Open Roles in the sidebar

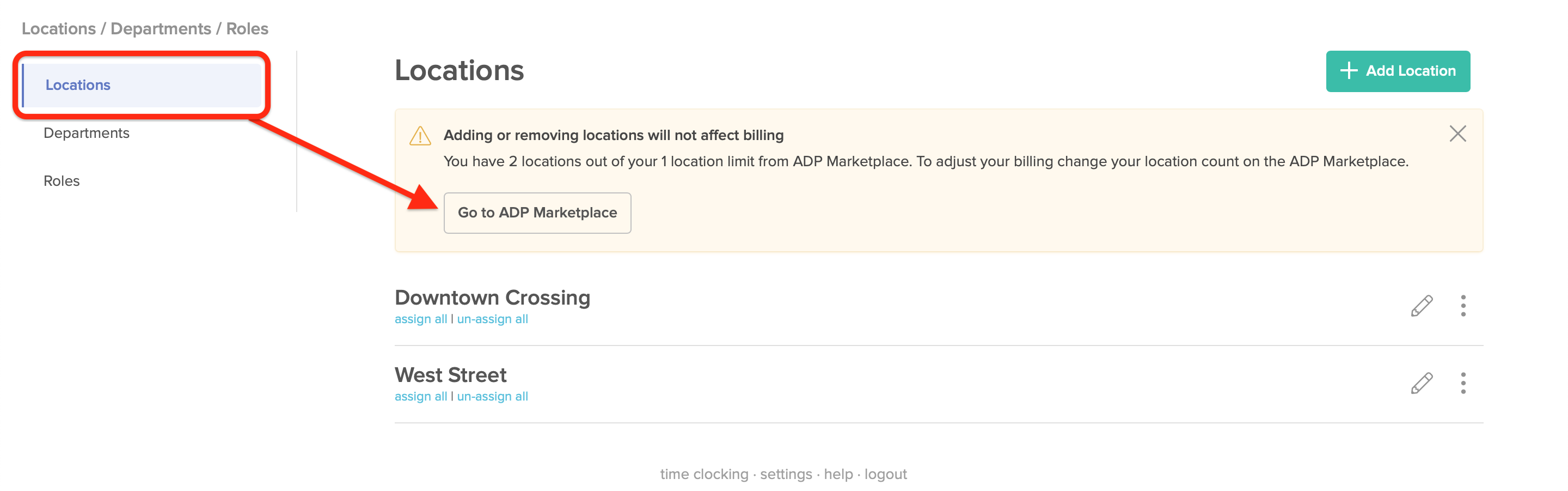[x=62, y=181]
